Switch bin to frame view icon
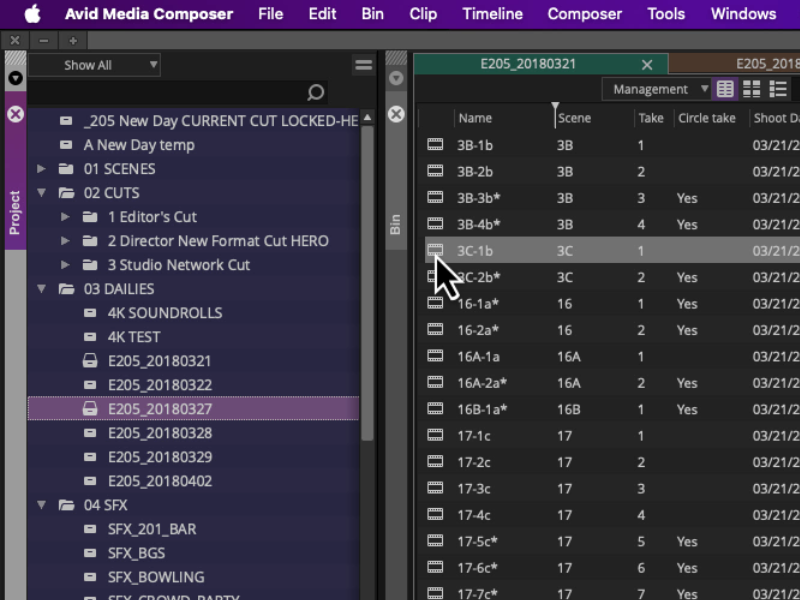Image resolution: width=800 pixels, height=600 pixels. pos(752,89)
